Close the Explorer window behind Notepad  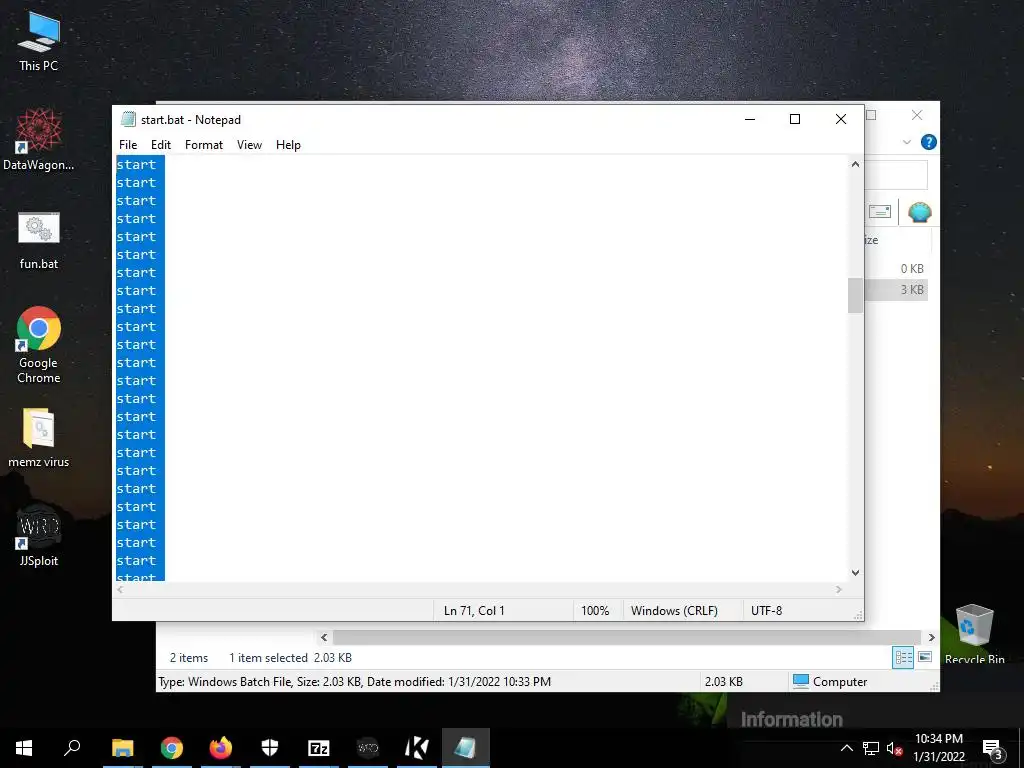(917, 116)
